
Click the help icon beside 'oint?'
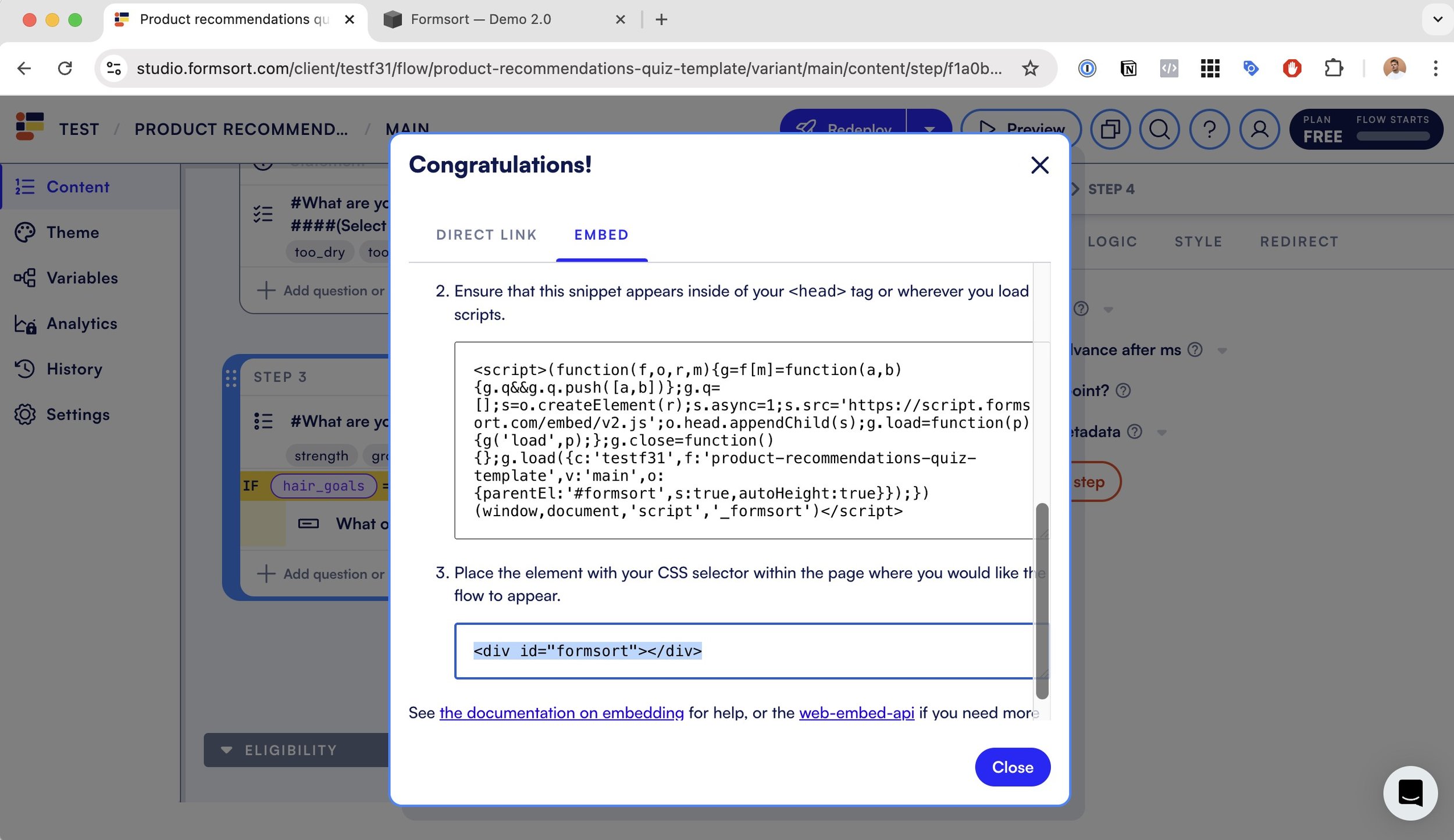pyautogui.click(x=1124, y=391)
